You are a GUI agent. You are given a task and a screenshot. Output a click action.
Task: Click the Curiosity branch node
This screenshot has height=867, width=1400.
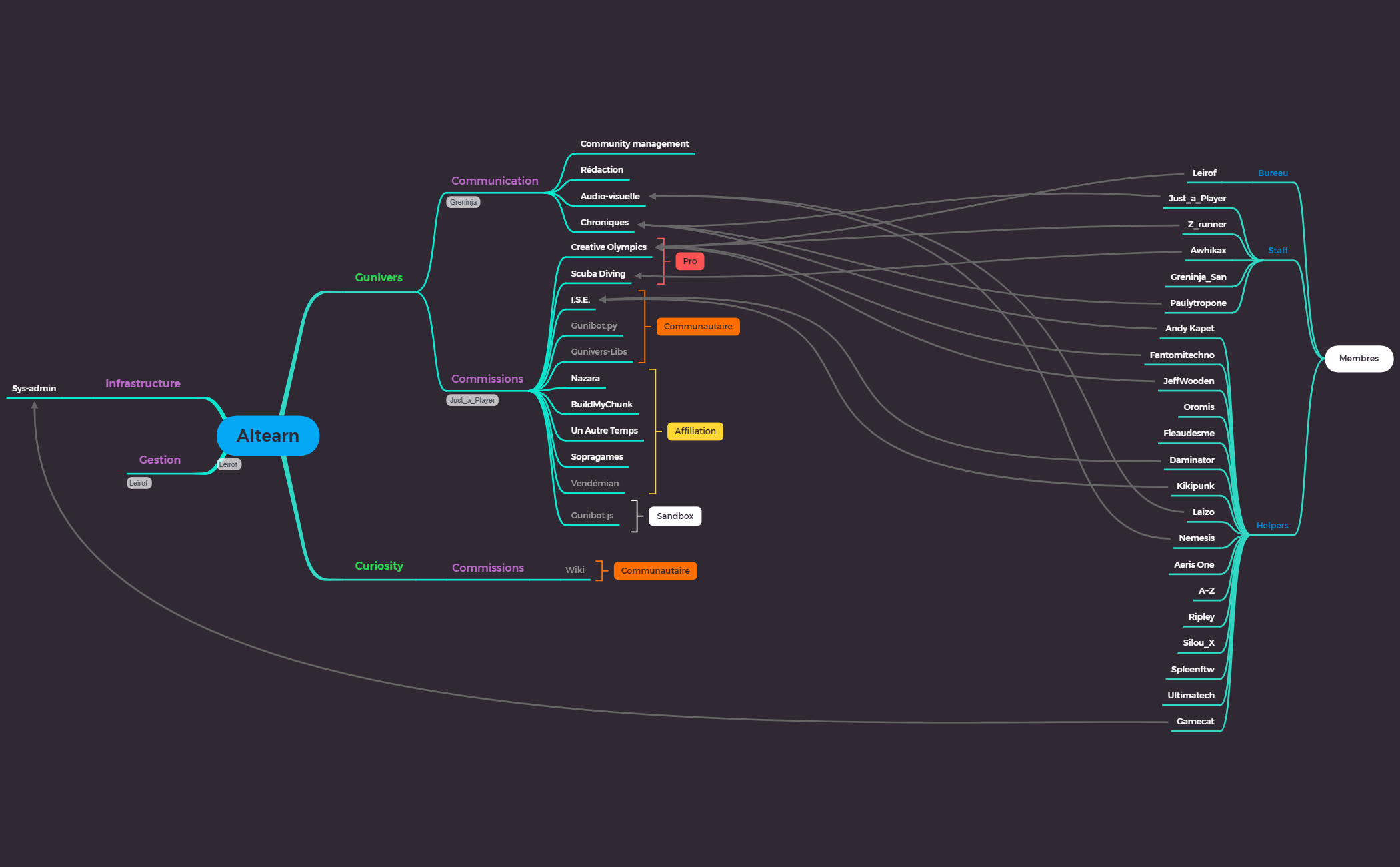tap(379, 565)
